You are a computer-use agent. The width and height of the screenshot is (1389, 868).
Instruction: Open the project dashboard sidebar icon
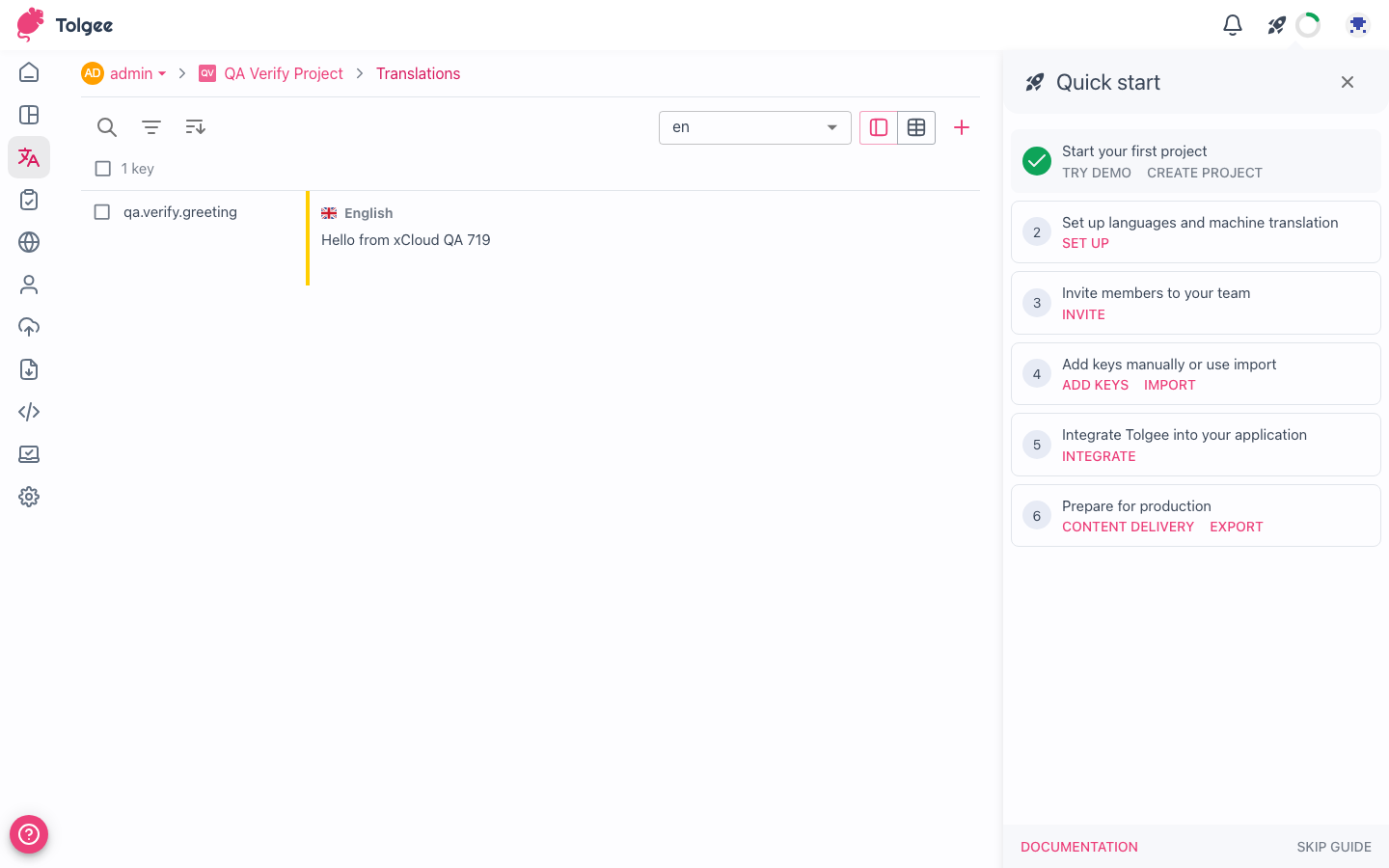pyautogui.click(x=29, y=115)
